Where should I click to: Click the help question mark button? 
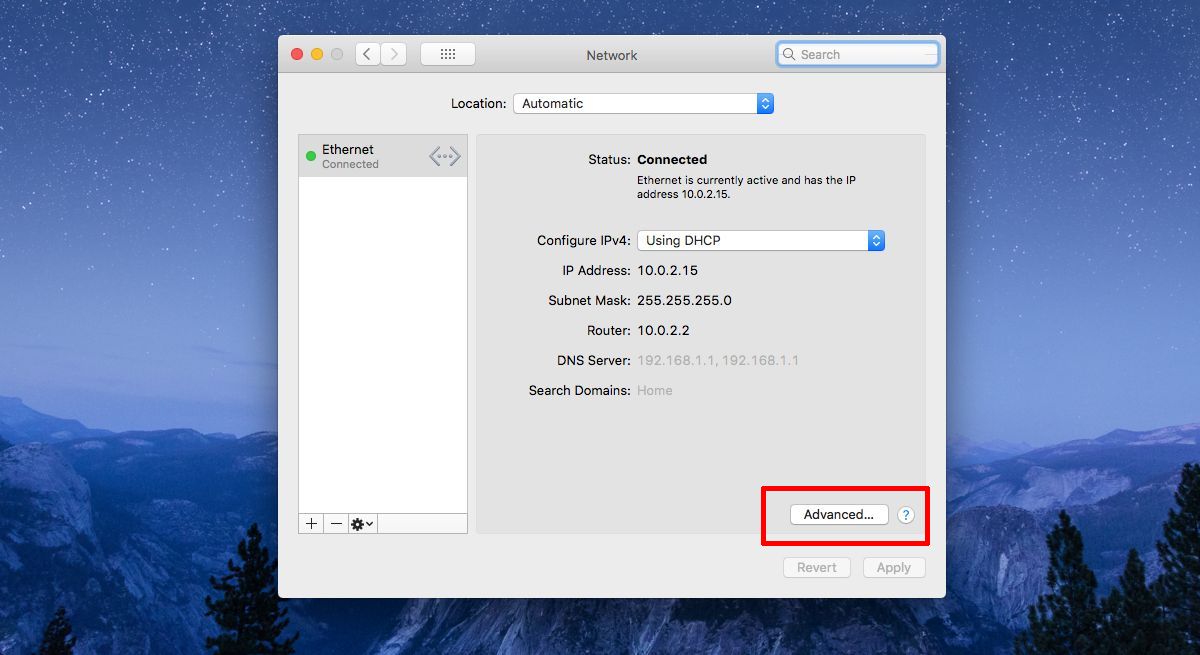tap(906, 515)
